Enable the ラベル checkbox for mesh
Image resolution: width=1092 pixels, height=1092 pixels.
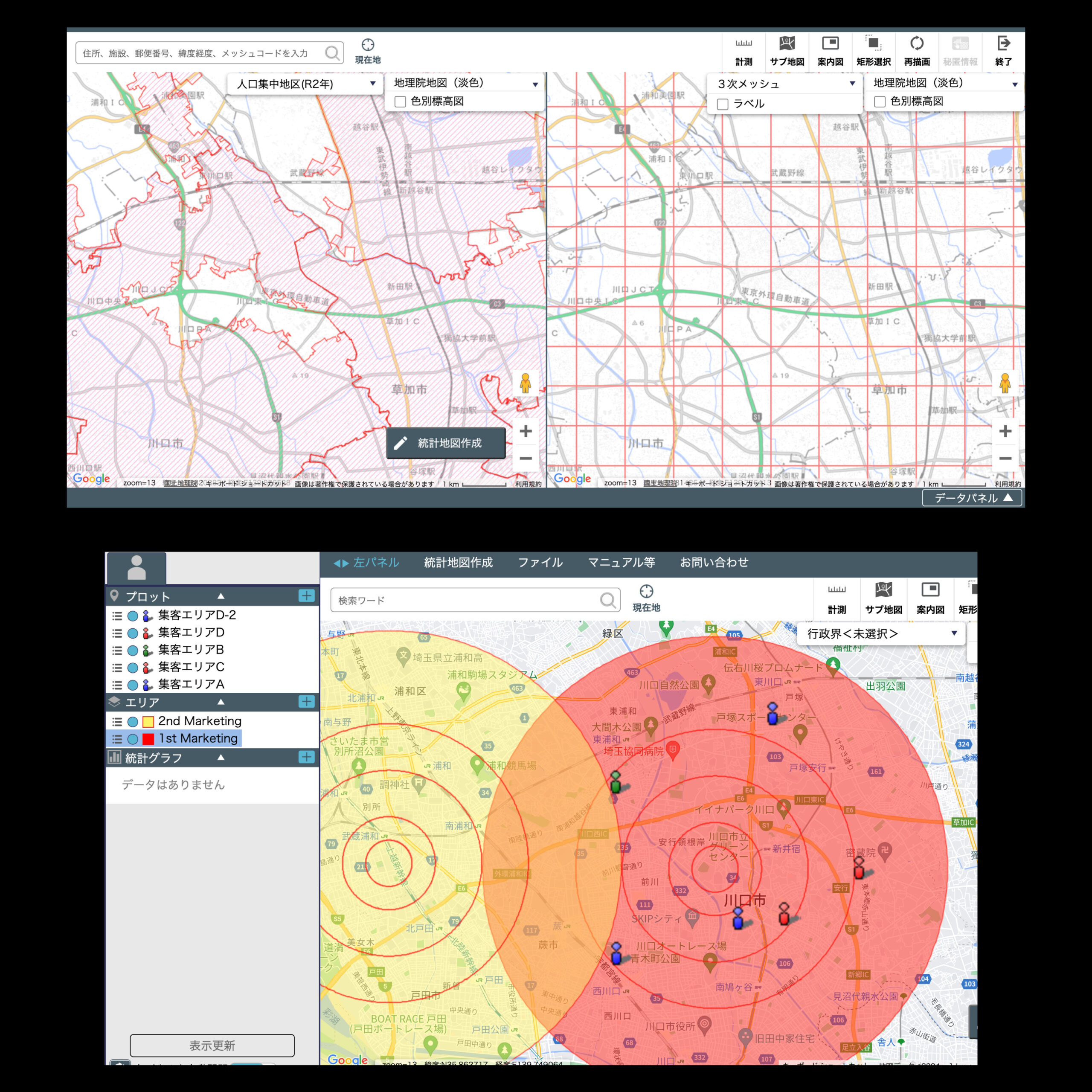click(x=722, y=104)
